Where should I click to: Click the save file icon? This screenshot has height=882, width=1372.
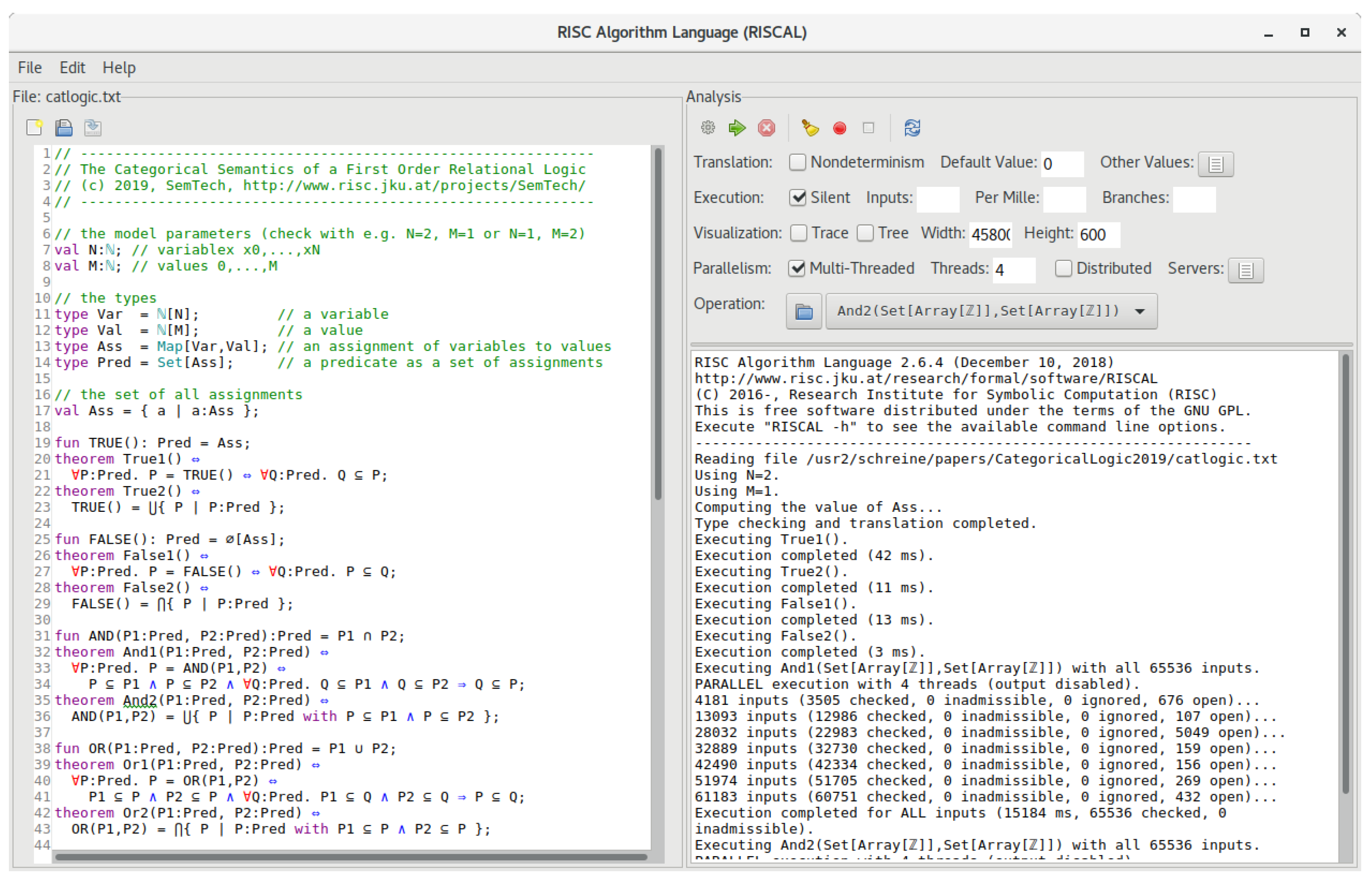click(x=64, y=128)
